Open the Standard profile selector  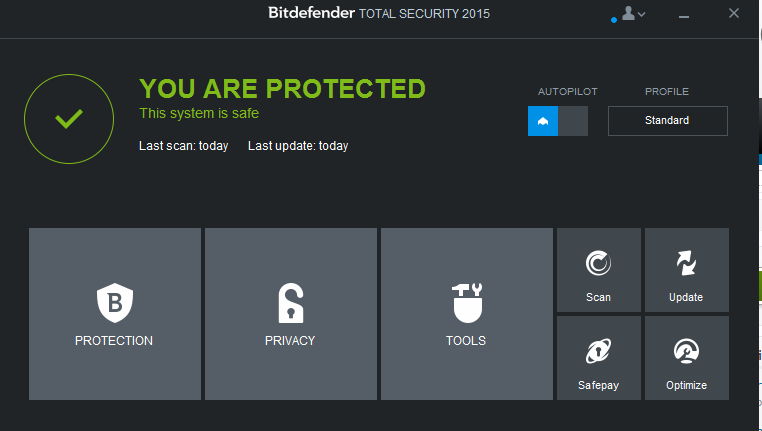[667, 121]
